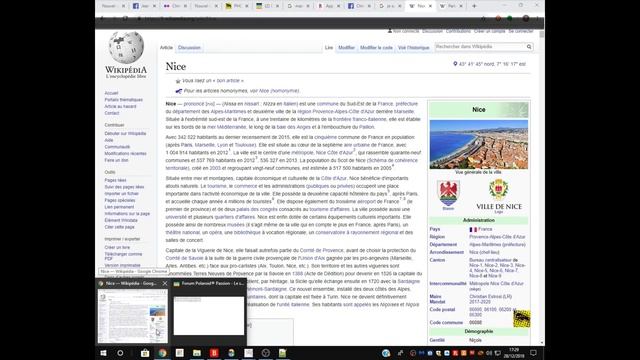Open the Discussion tab
The image size is (640, 360).
click(x=189, y=48)
